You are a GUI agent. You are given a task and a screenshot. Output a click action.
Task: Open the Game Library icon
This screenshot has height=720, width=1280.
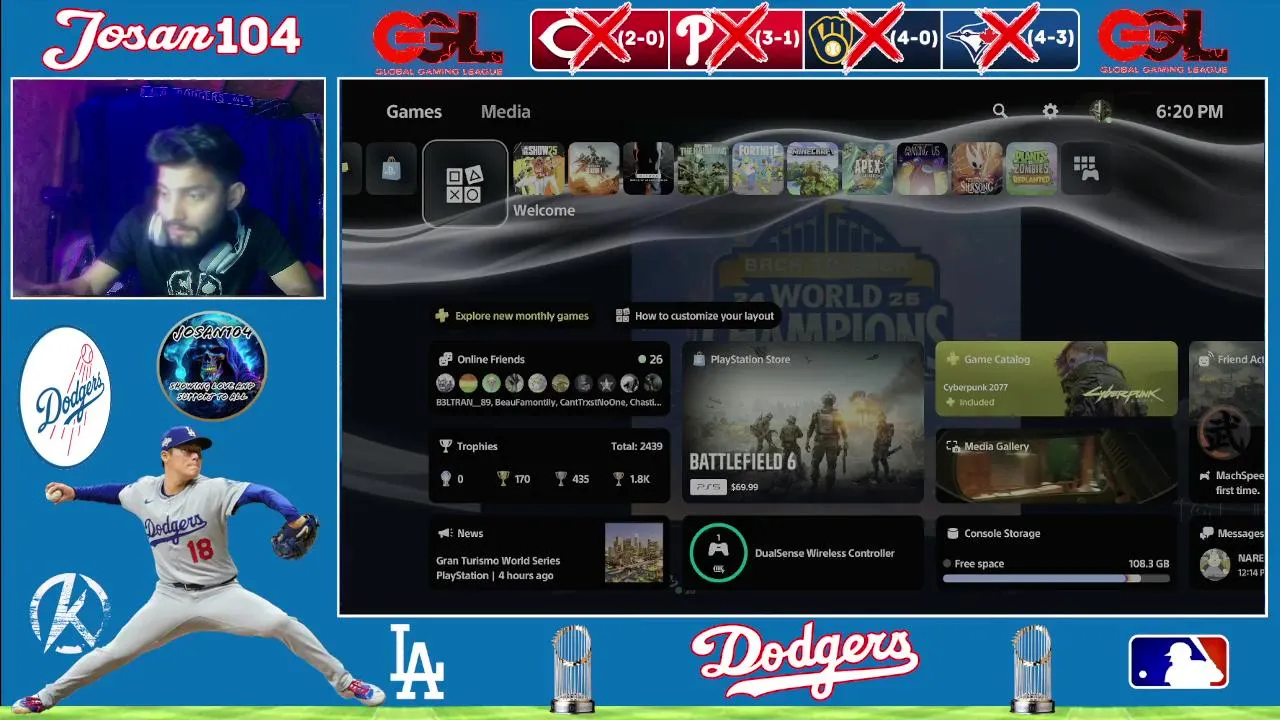1086,169
